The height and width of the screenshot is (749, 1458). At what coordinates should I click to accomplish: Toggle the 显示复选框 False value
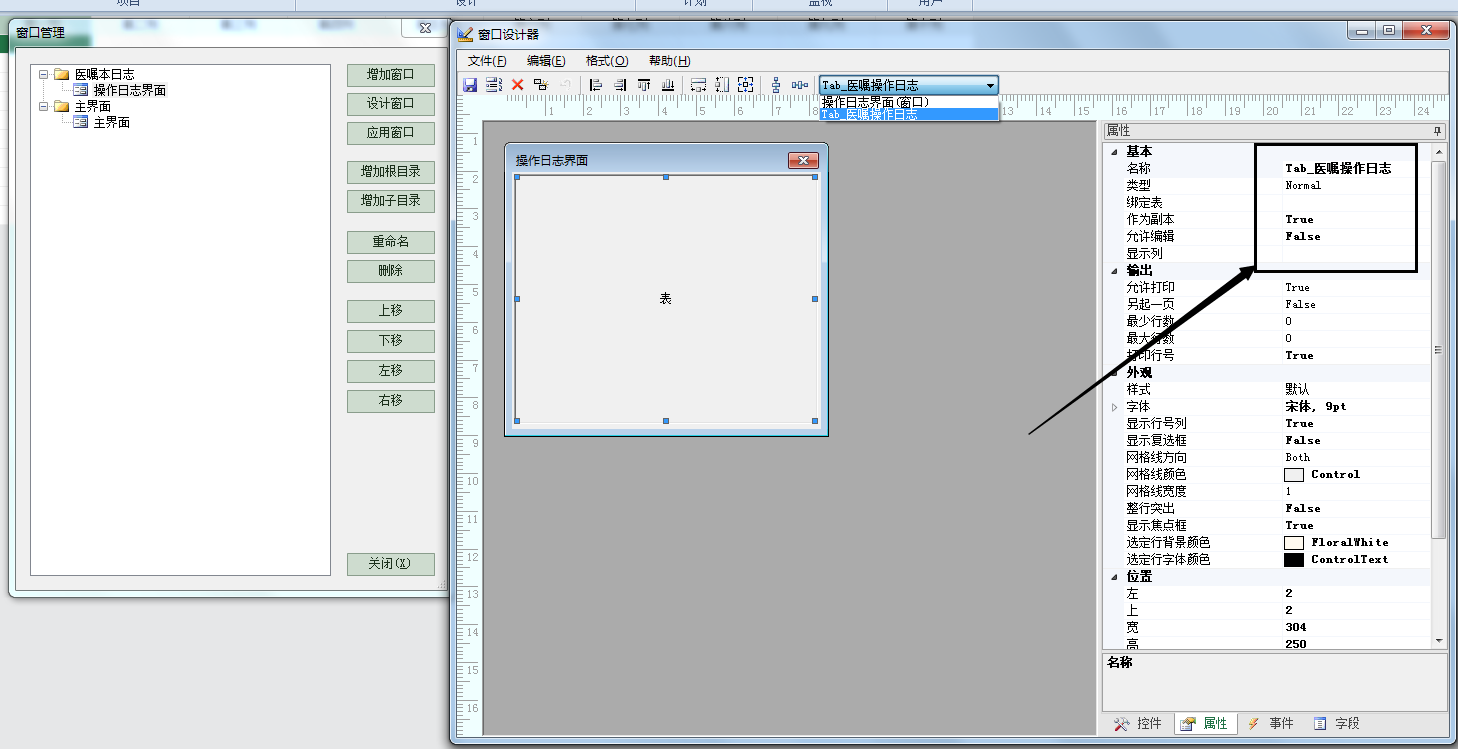click(1302, 441)
